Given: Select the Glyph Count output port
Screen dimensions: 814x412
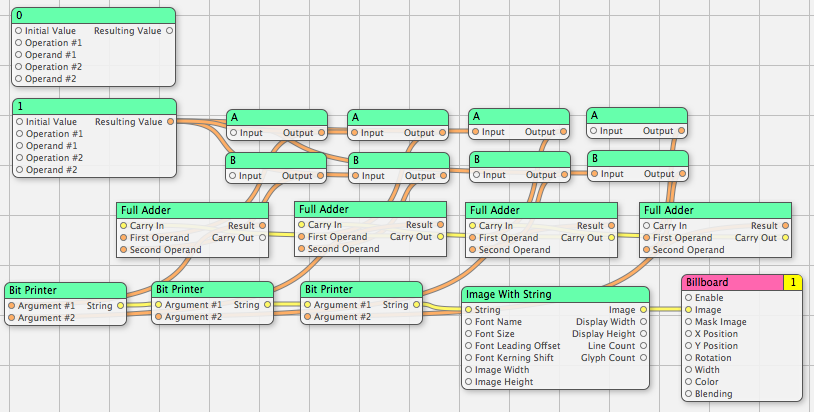Looking at the screenshot, I should point(644,358).
